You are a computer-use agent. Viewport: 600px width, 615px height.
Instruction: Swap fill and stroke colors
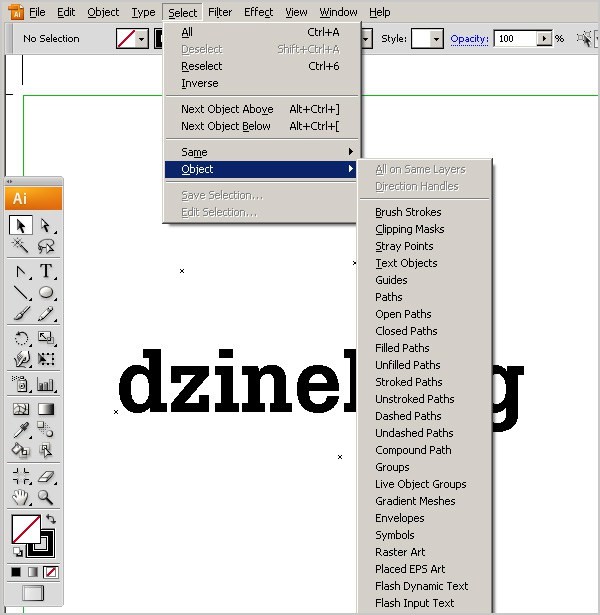pyautogui.click(x=51, y=519)
